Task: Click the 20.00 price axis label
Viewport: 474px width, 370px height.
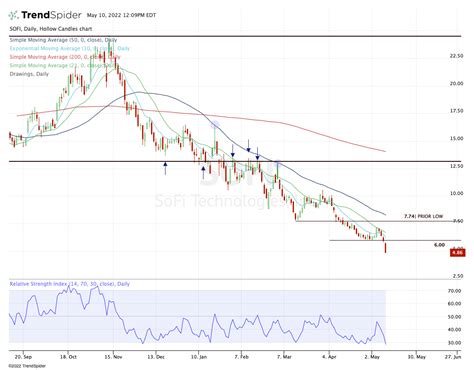Action: (456, 83)
